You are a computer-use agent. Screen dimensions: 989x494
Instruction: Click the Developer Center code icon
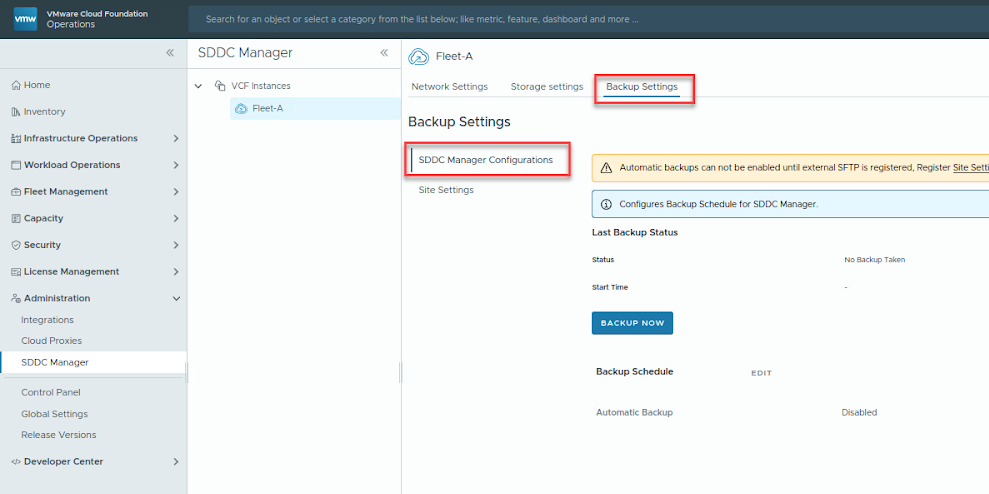coord(15,462)
